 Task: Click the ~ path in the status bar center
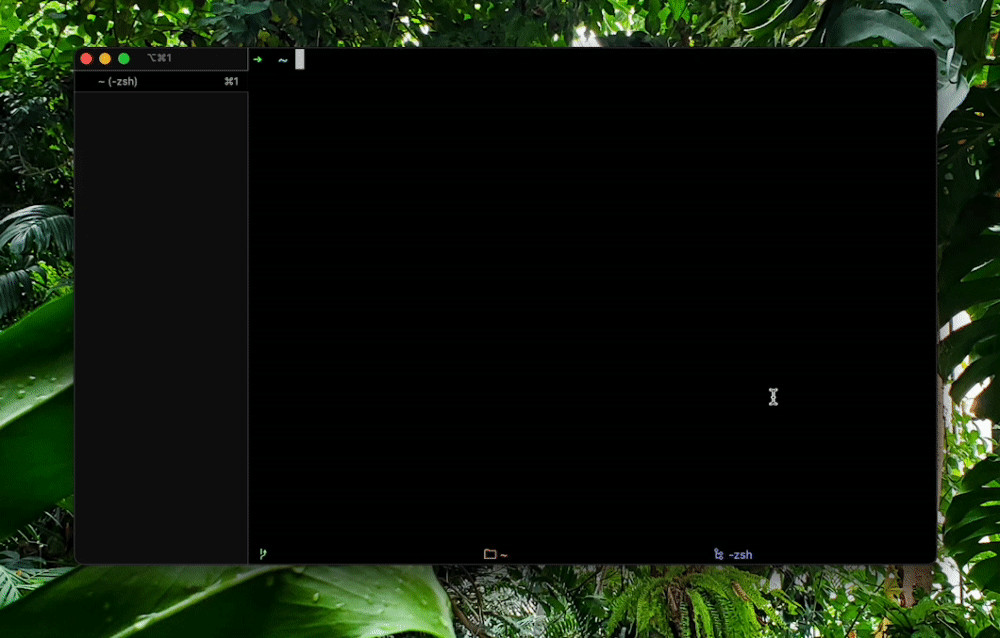[x=502, y=552]
